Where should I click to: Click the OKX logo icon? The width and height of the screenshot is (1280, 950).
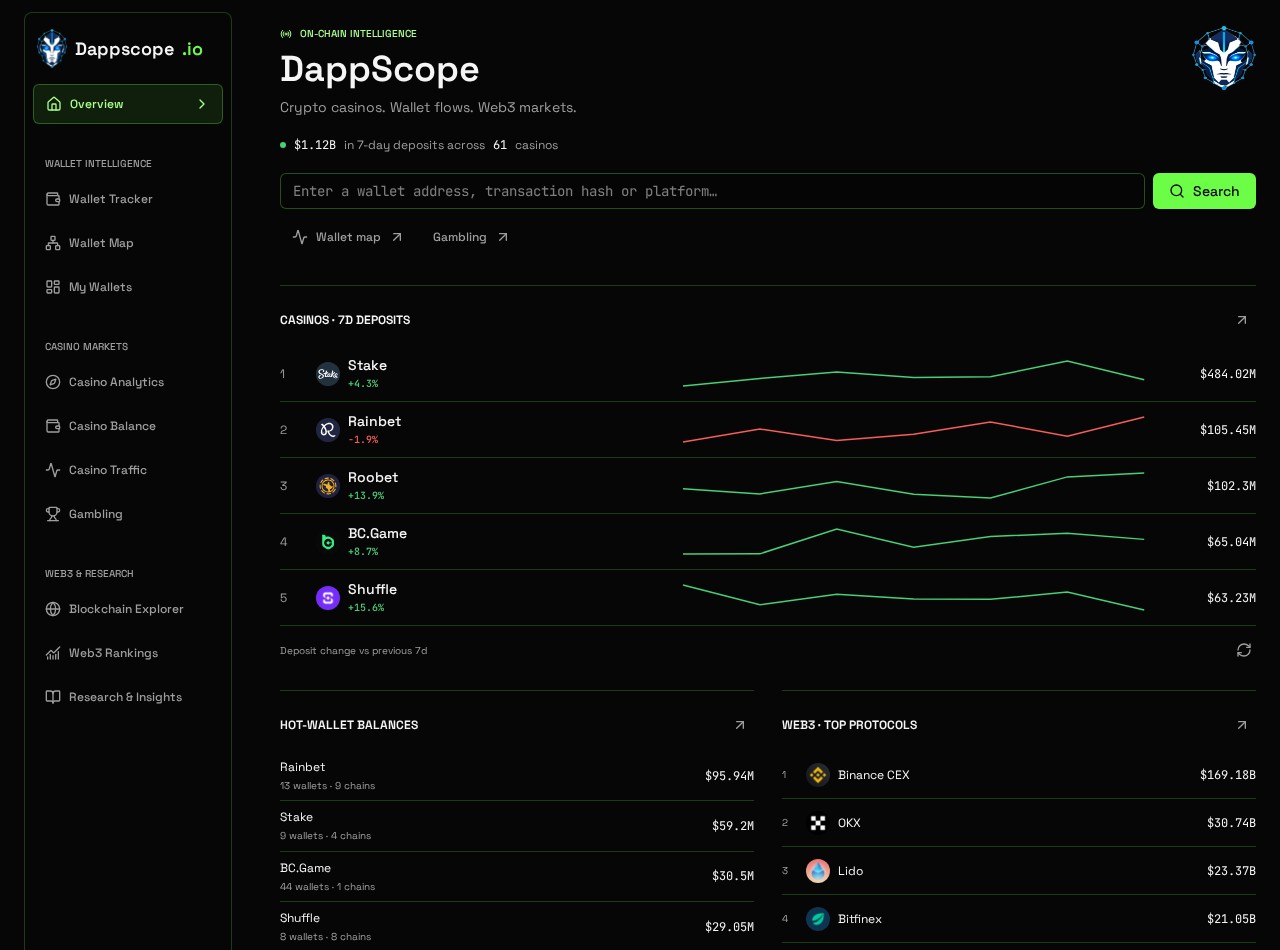pyautogui.click(x=818, y=823)
